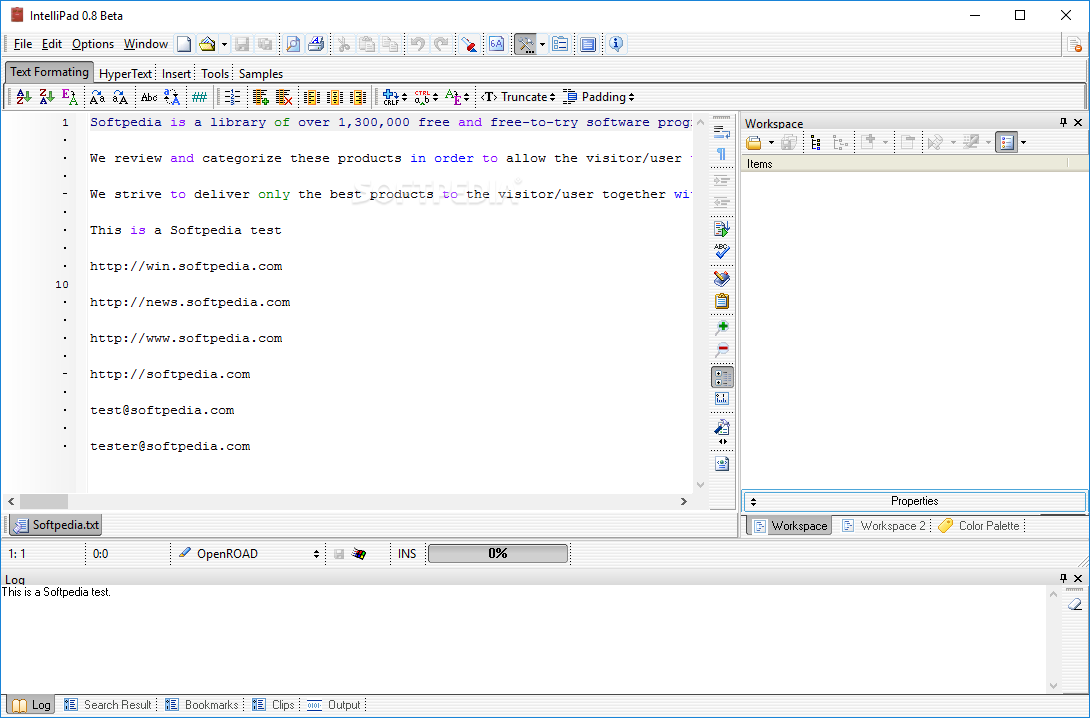This screenshot has height=718, width=1090.
Task: Toggle the list panel icon in main toolbar
Action: point(560,44)
